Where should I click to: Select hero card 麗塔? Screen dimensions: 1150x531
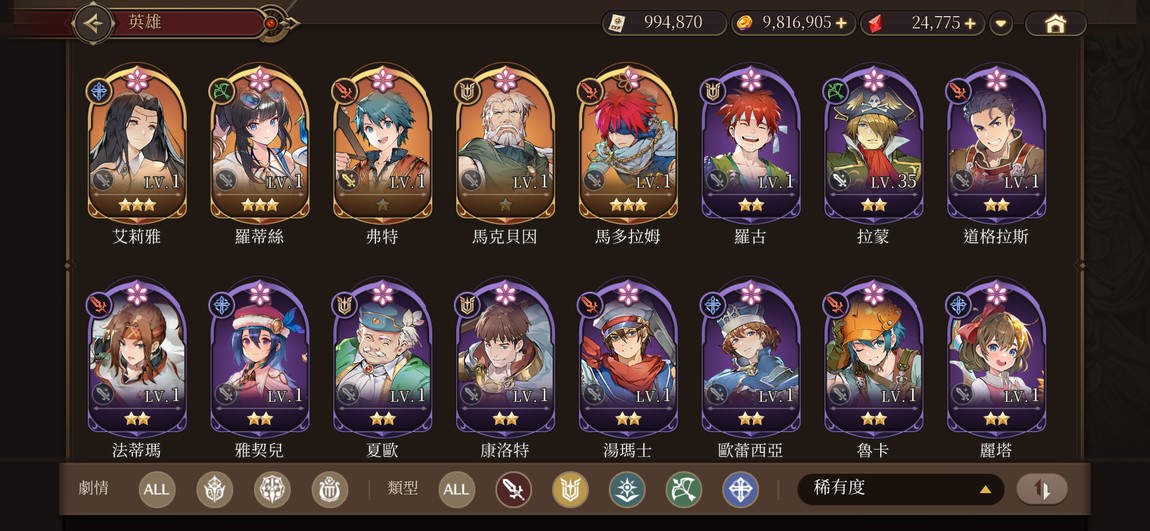(x=996, y=359)
